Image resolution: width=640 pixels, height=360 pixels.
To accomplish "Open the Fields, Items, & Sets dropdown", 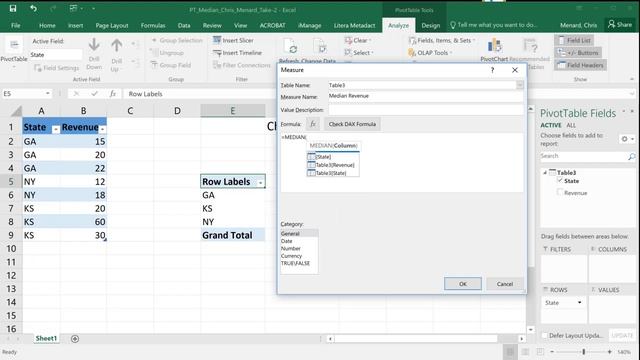I will click(x=442, y=40).
